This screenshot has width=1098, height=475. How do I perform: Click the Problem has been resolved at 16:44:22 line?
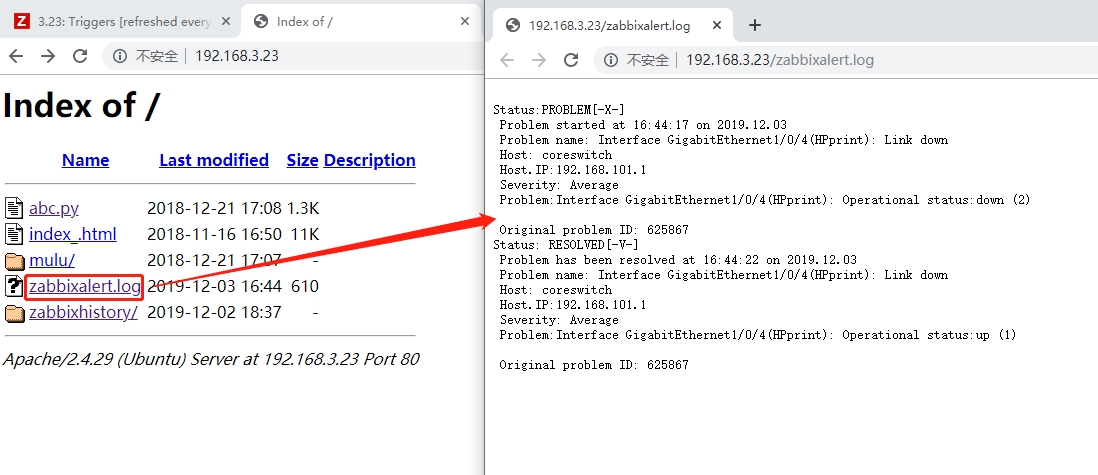pos(678,260)
